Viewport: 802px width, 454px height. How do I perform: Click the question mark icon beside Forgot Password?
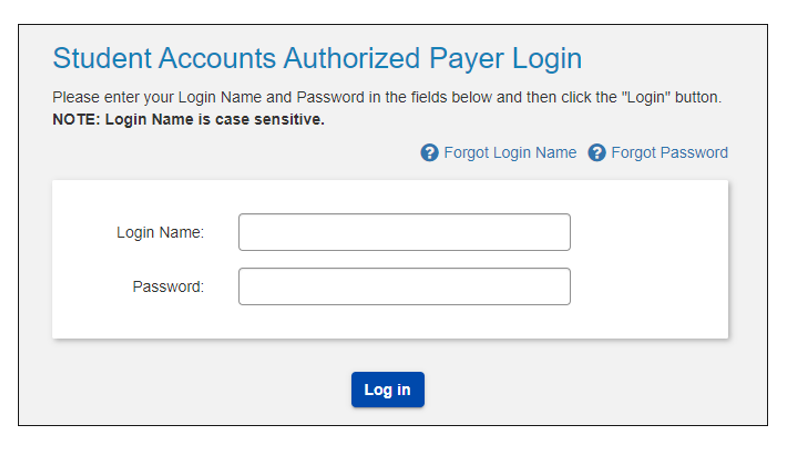[x=598, y=153]
